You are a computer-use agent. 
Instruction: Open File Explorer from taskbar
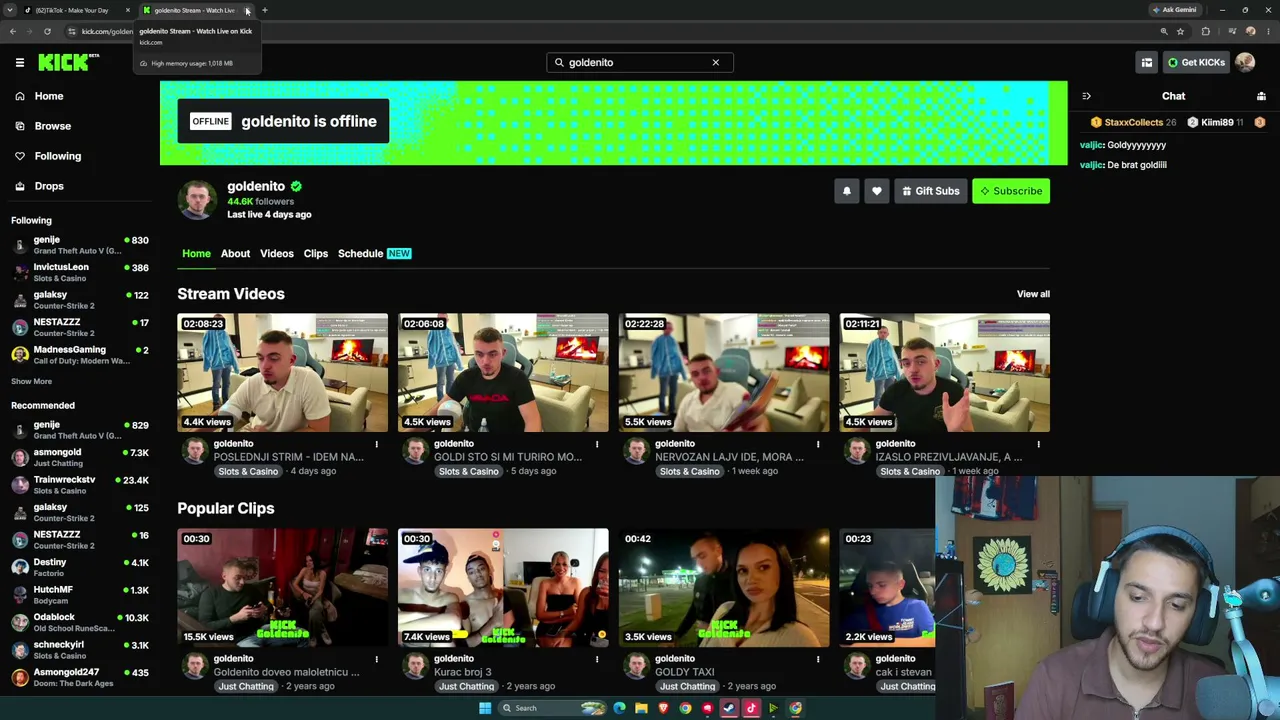coord(641,708)
